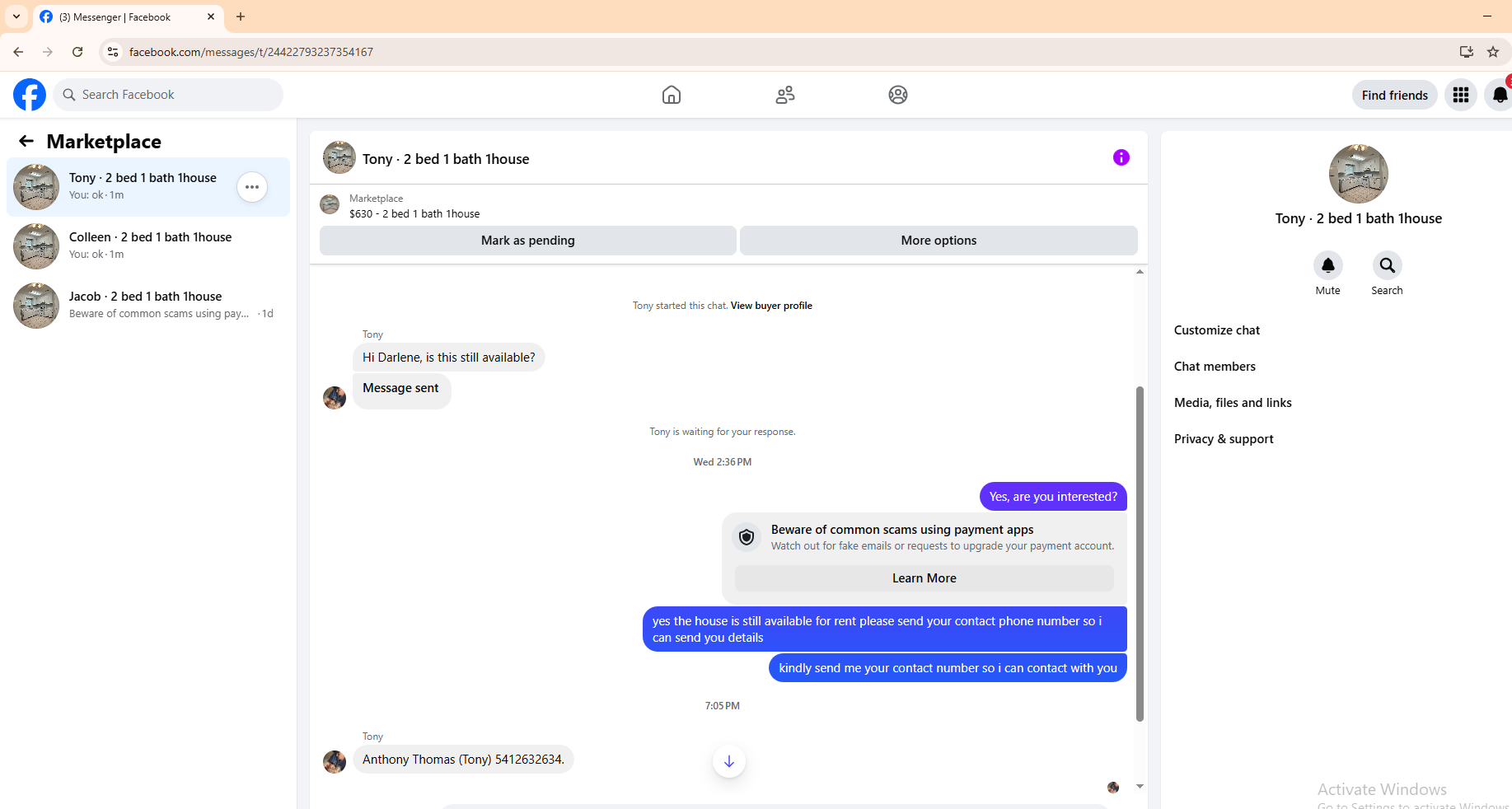Click the seen-receipt avatar below the last message

click(x=1113, y=788)
